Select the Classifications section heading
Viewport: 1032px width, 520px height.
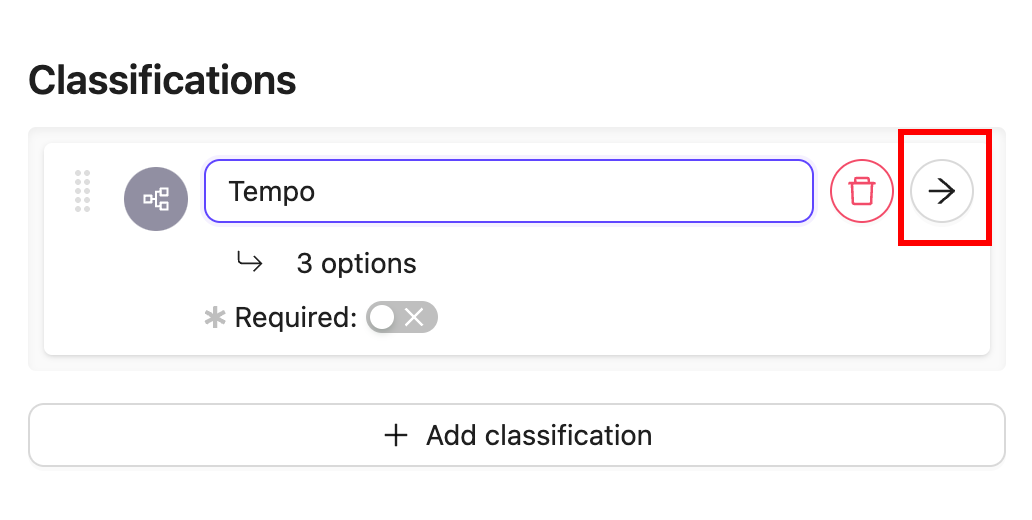(x=162, y=80)
